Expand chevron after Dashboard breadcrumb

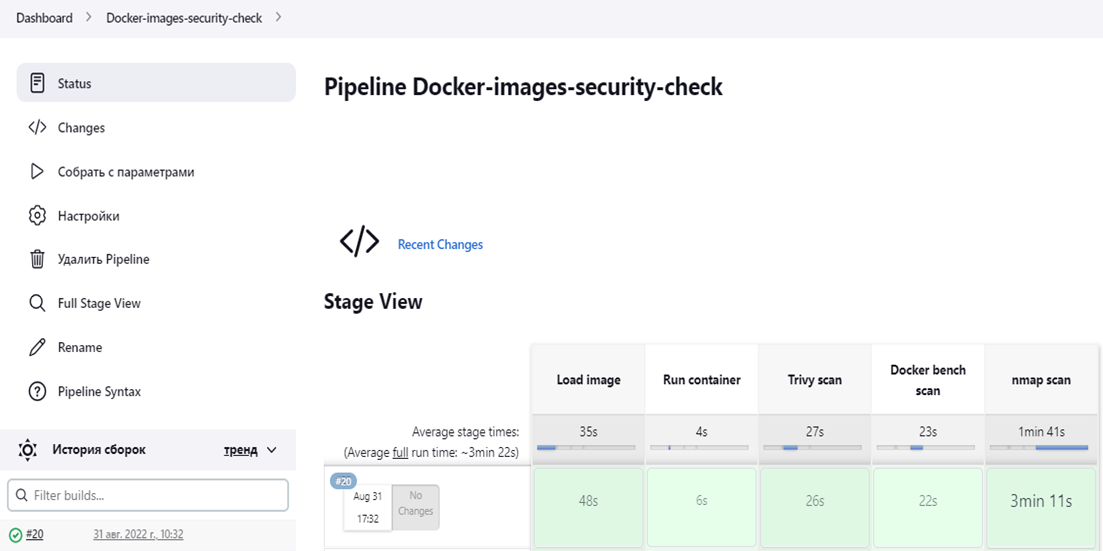[x=89, y=18]
